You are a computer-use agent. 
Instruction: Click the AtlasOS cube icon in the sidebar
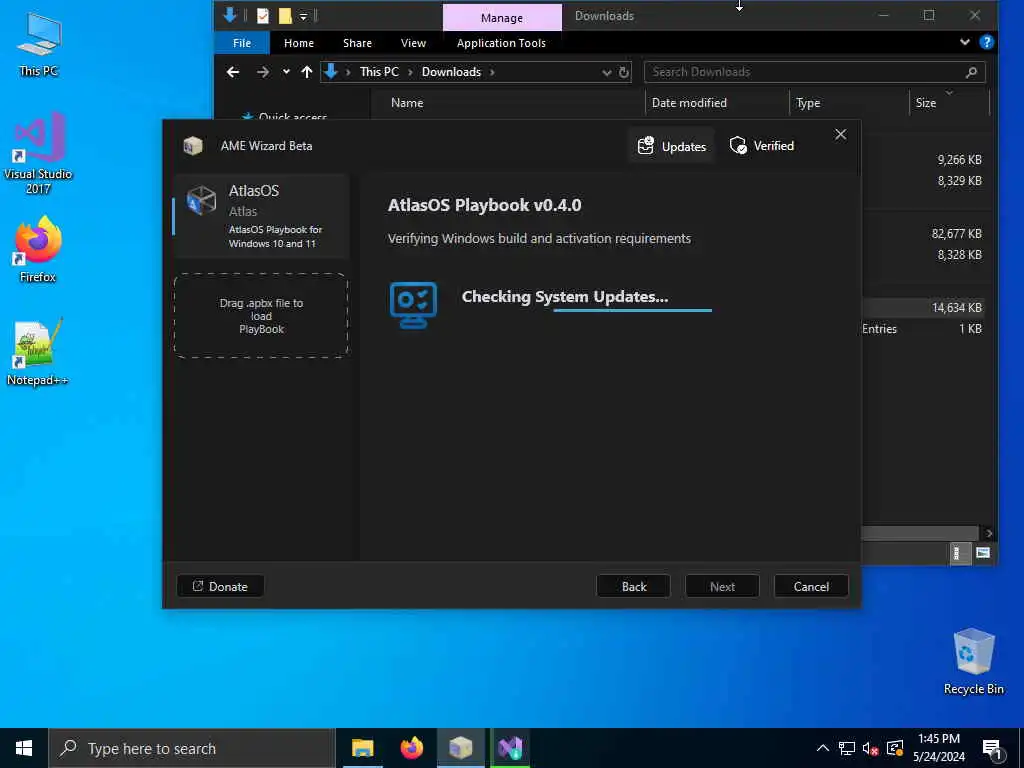(201, 200)
